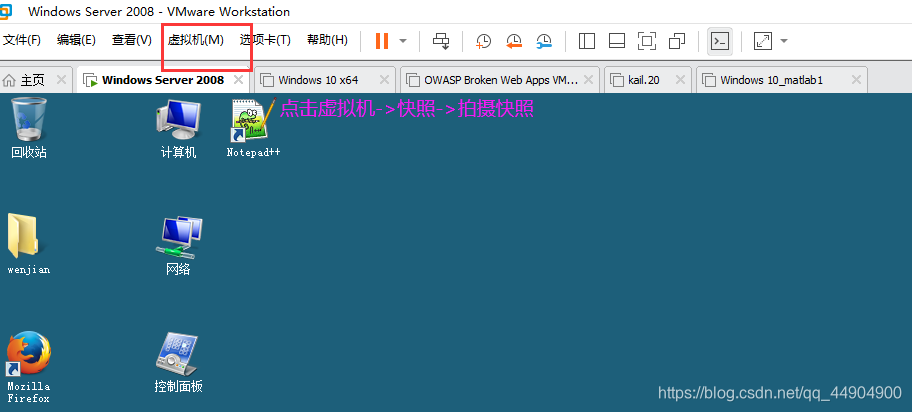
Task: Select the 控制面板 control panel icon
Action: pos(179,364)
